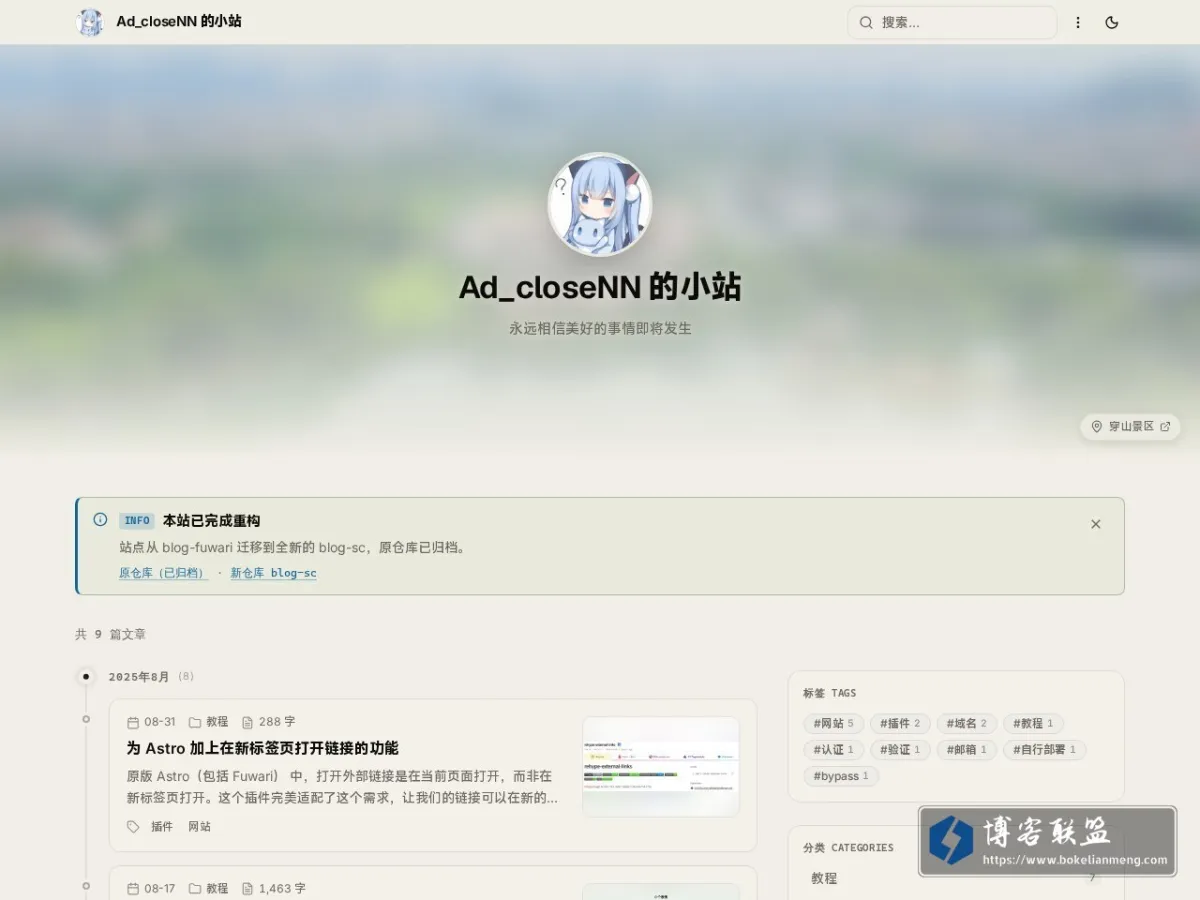This screenshot has width=1200, height=900.
Task: Open the 新仓库 blog-sc link
Action: coord(273,573)
